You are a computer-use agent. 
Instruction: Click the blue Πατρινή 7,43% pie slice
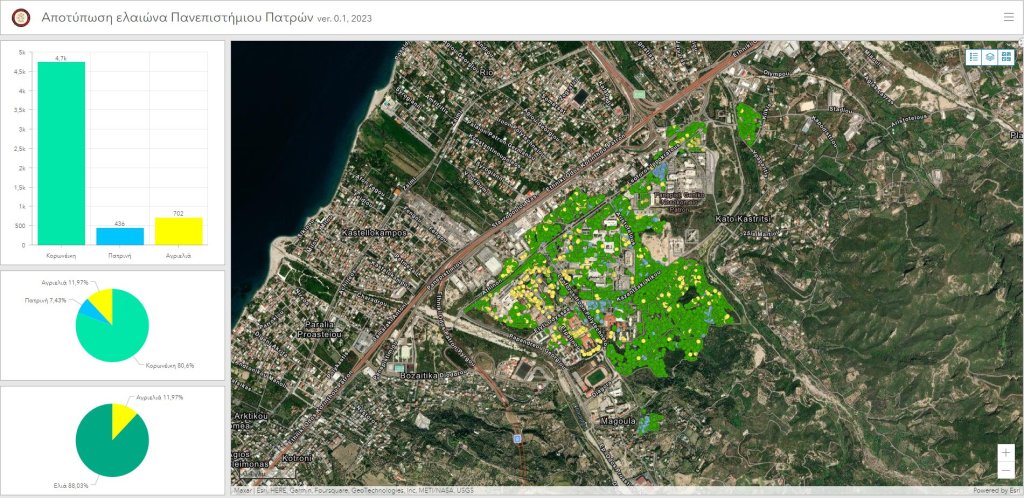pos(92,308)
